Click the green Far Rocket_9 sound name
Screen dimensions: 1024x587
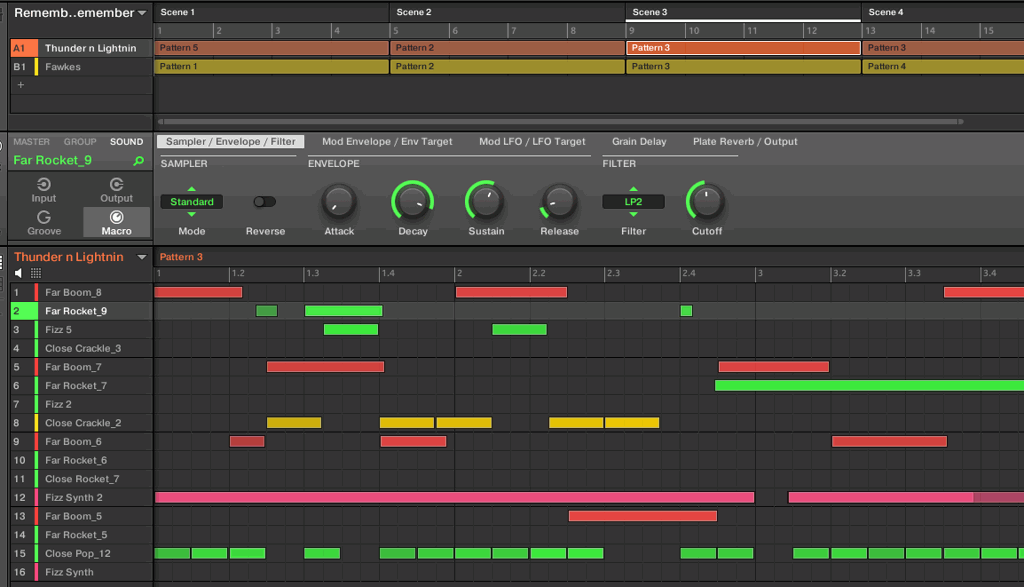tap(52, 161)
